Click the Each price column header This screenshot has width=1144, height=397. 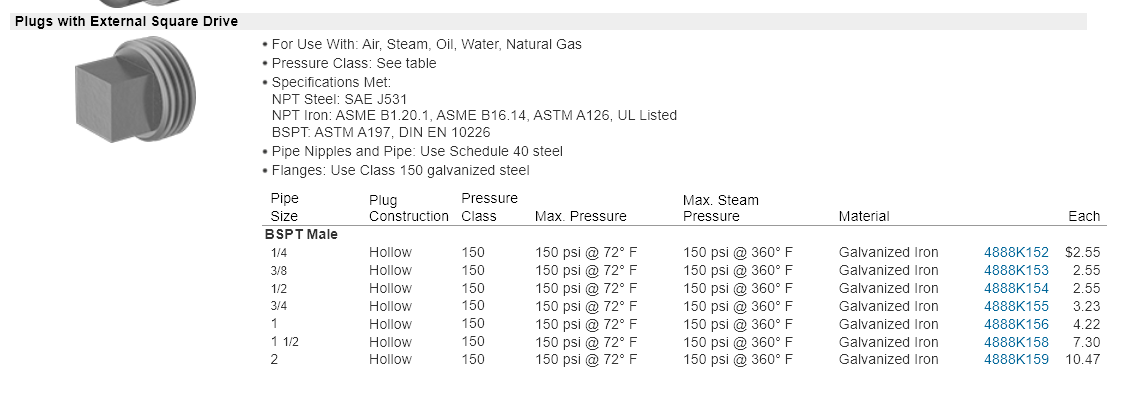click(1084, 216)
